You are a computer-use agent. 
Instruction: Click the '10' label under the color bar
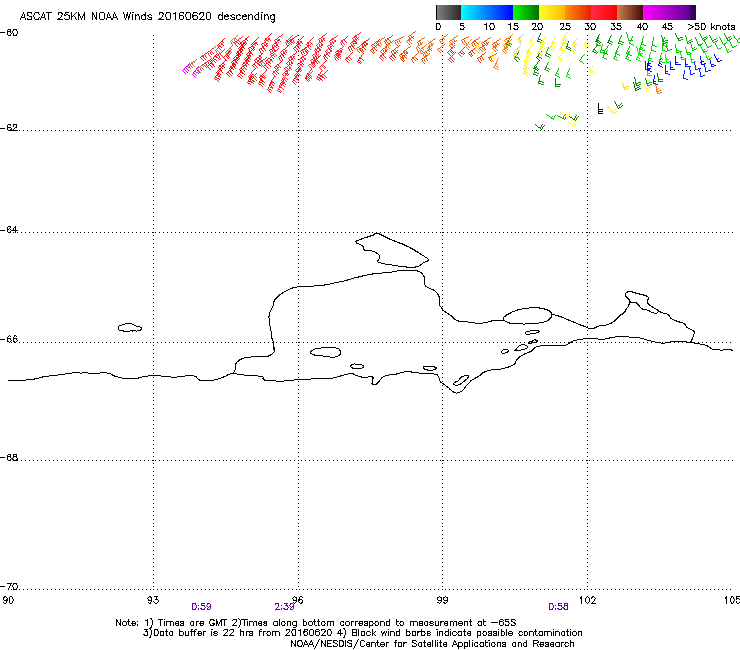click(x=489, y=27)
